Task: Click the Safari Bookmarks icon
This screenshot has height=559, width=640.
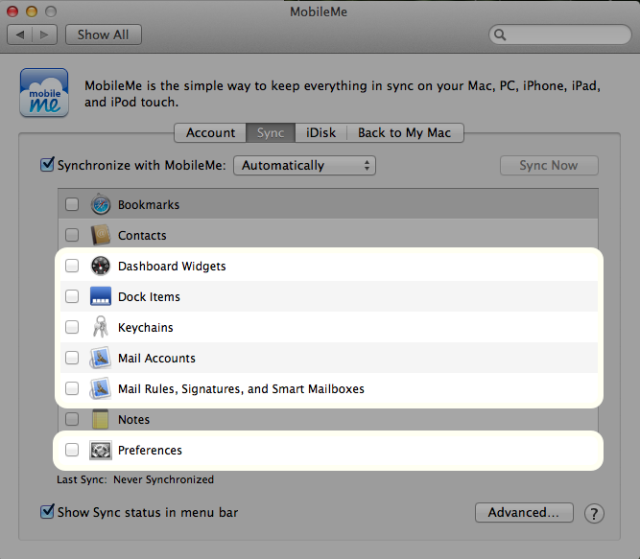Action: pos(100,204)
